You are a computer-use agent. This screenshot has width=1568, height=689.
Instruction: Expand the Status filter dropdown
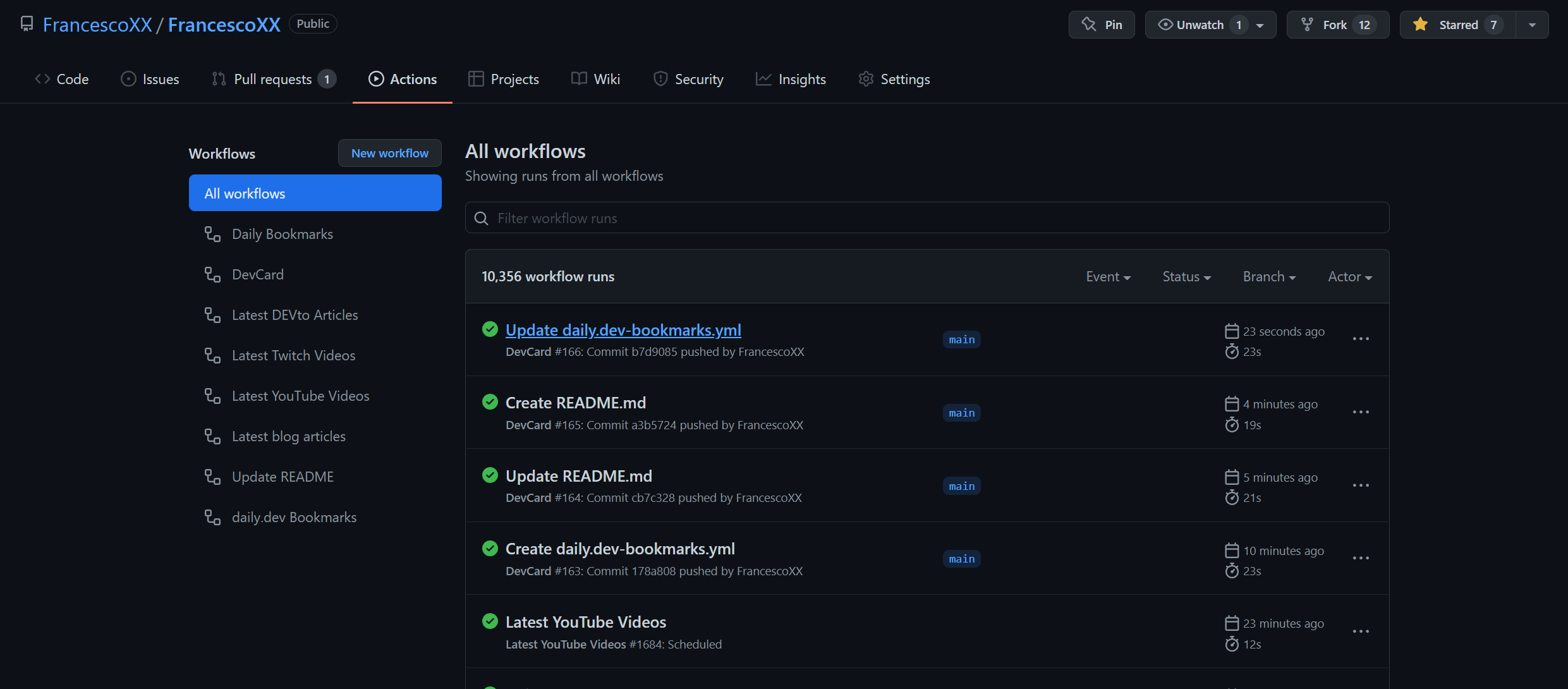coord(1186,277)
